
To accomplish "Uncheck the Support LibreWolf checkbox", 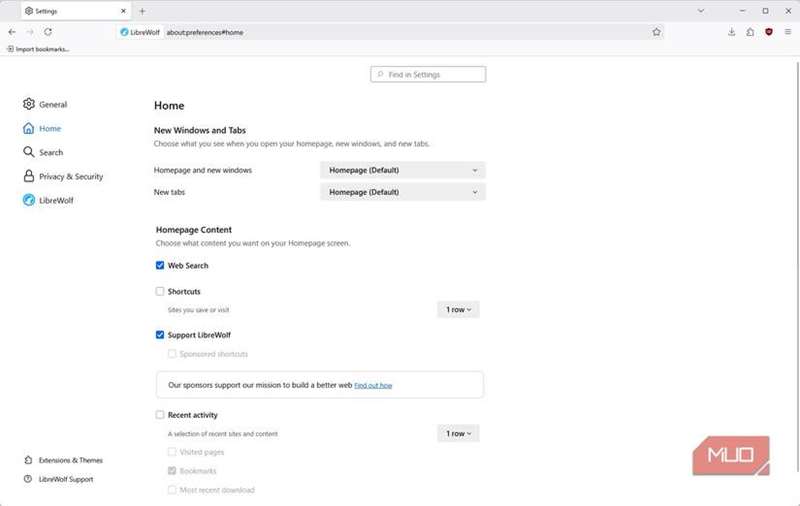I will coord(160,335).
